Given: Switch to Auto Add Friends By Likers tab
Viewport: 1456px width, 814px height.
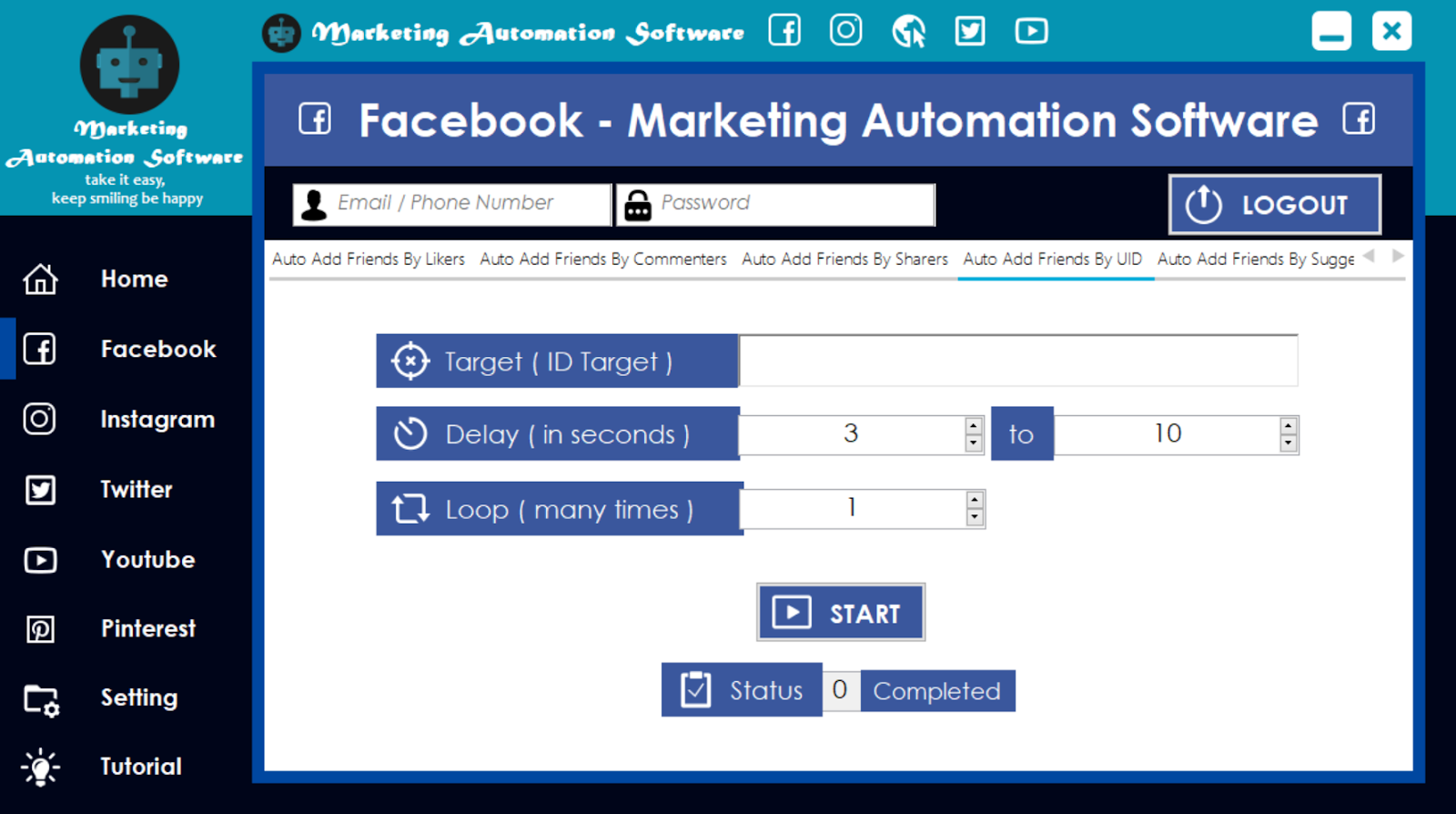Looking at the screenshot, I should point(369,259).
